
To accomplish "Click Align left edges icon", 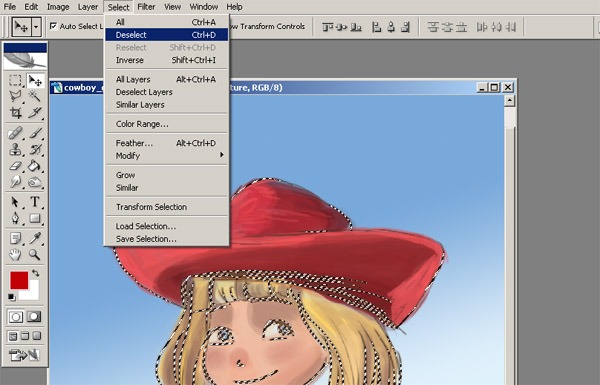I will click(377, 27).
